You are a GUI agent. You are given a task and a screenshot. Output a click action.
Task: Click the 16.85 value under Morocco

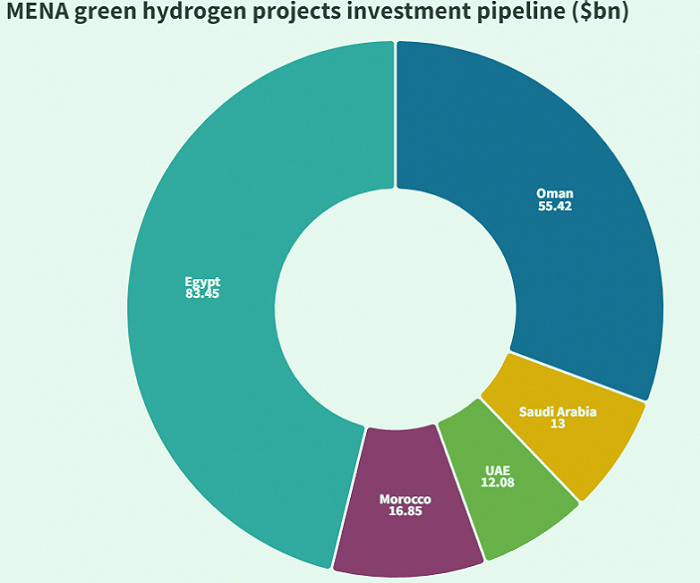point(405,511)
